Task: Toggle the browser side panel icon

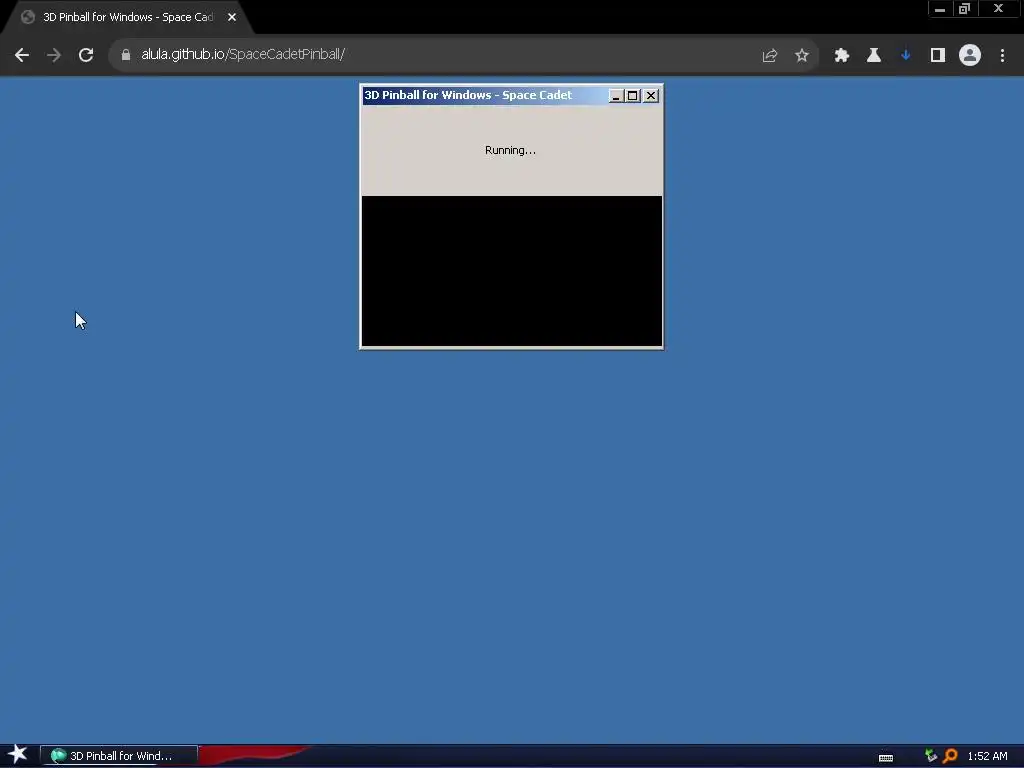Action: tap(938, 56)
